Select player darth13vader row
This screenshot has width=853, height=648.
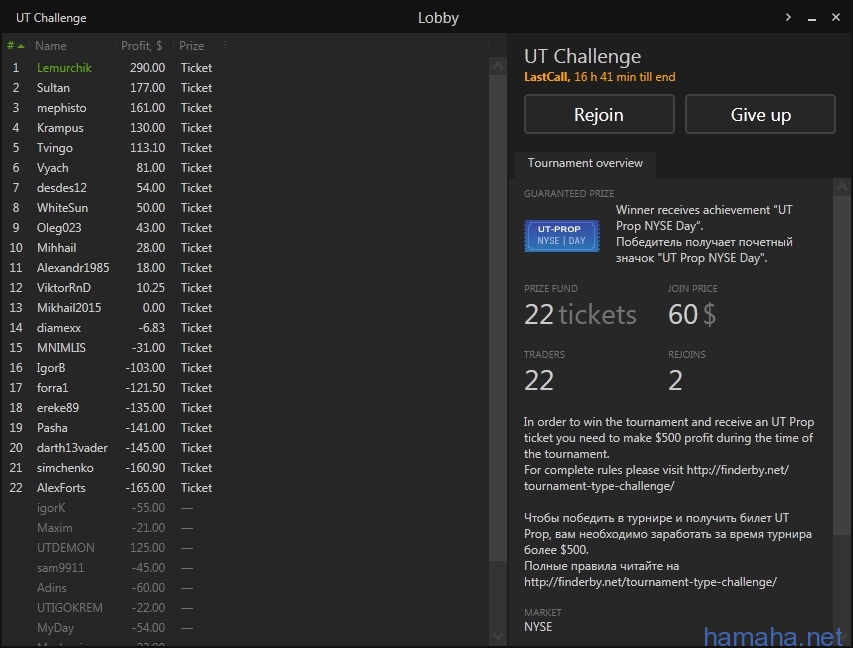(246, 448)
